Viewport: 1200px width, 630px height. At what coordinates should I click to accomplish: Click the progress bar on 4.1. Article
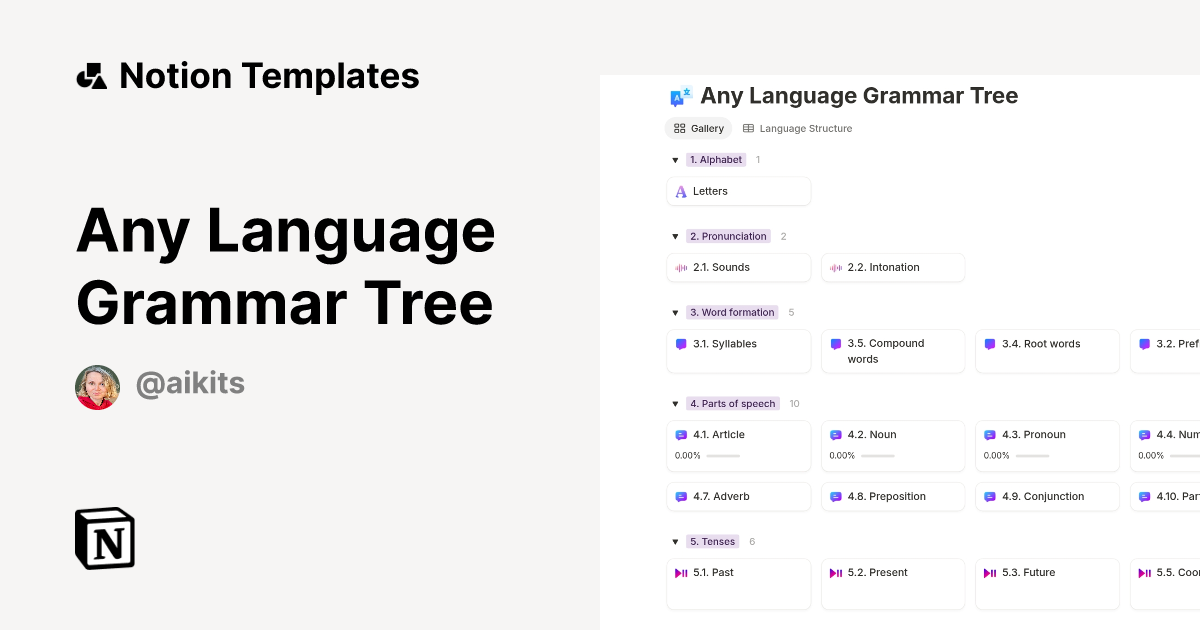coord(722,455)
